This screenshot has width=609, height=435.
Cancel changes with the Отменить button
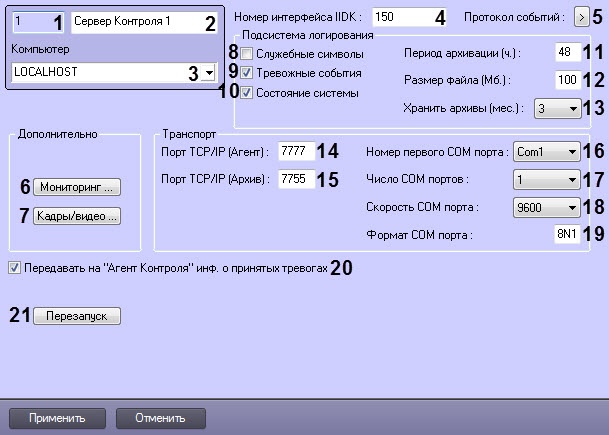(160, 418)
